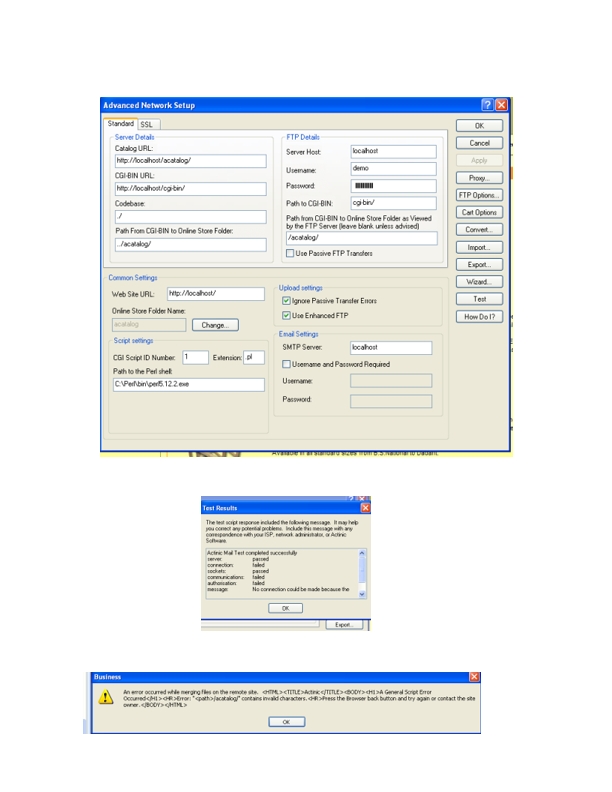Screen dimensions: 612x792
Task: Close the Business error dialog
Action: coord(474,677)
